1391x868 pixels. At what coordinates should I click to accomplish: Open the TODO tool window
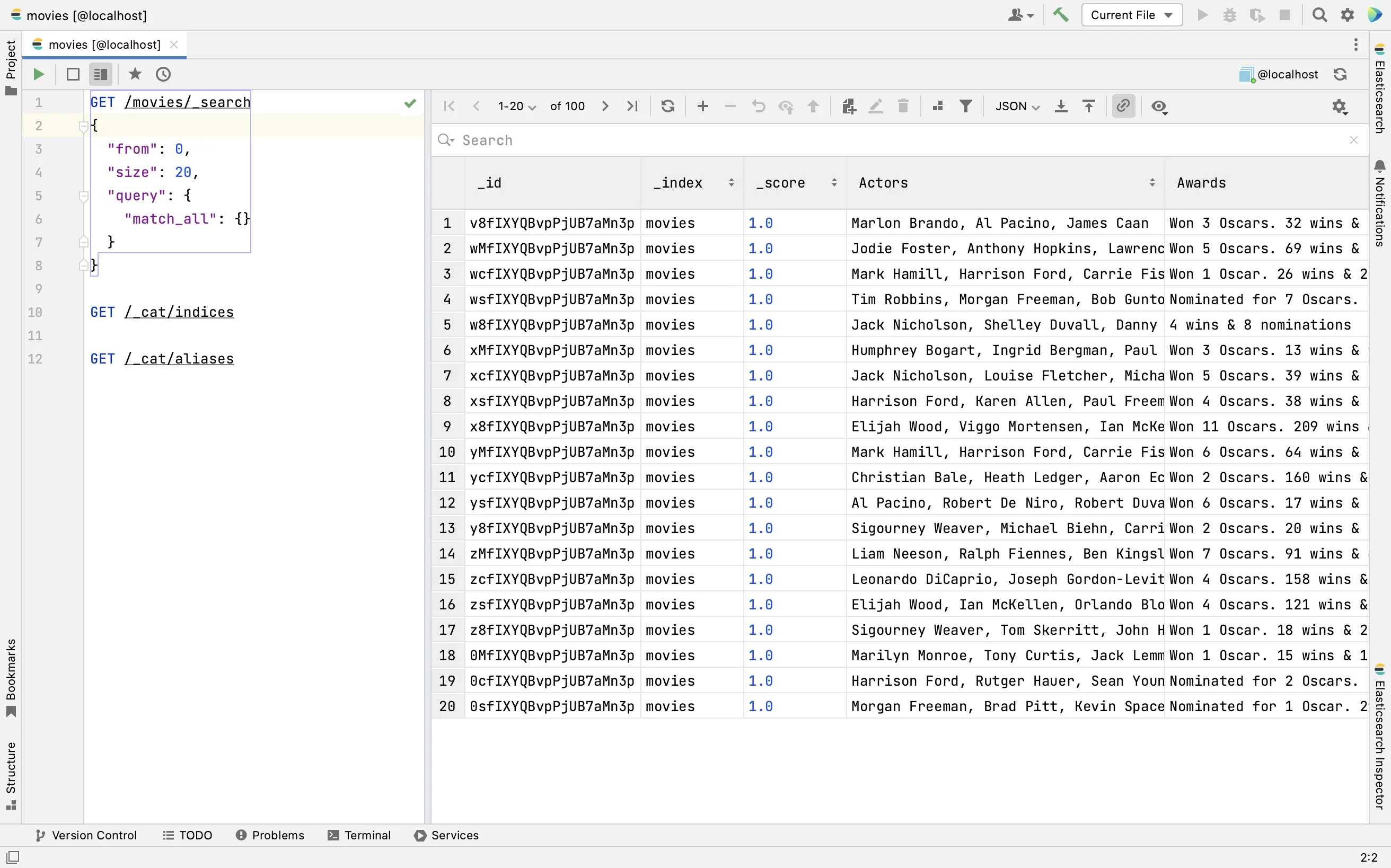pyautogui.click(x=188, y=835)
